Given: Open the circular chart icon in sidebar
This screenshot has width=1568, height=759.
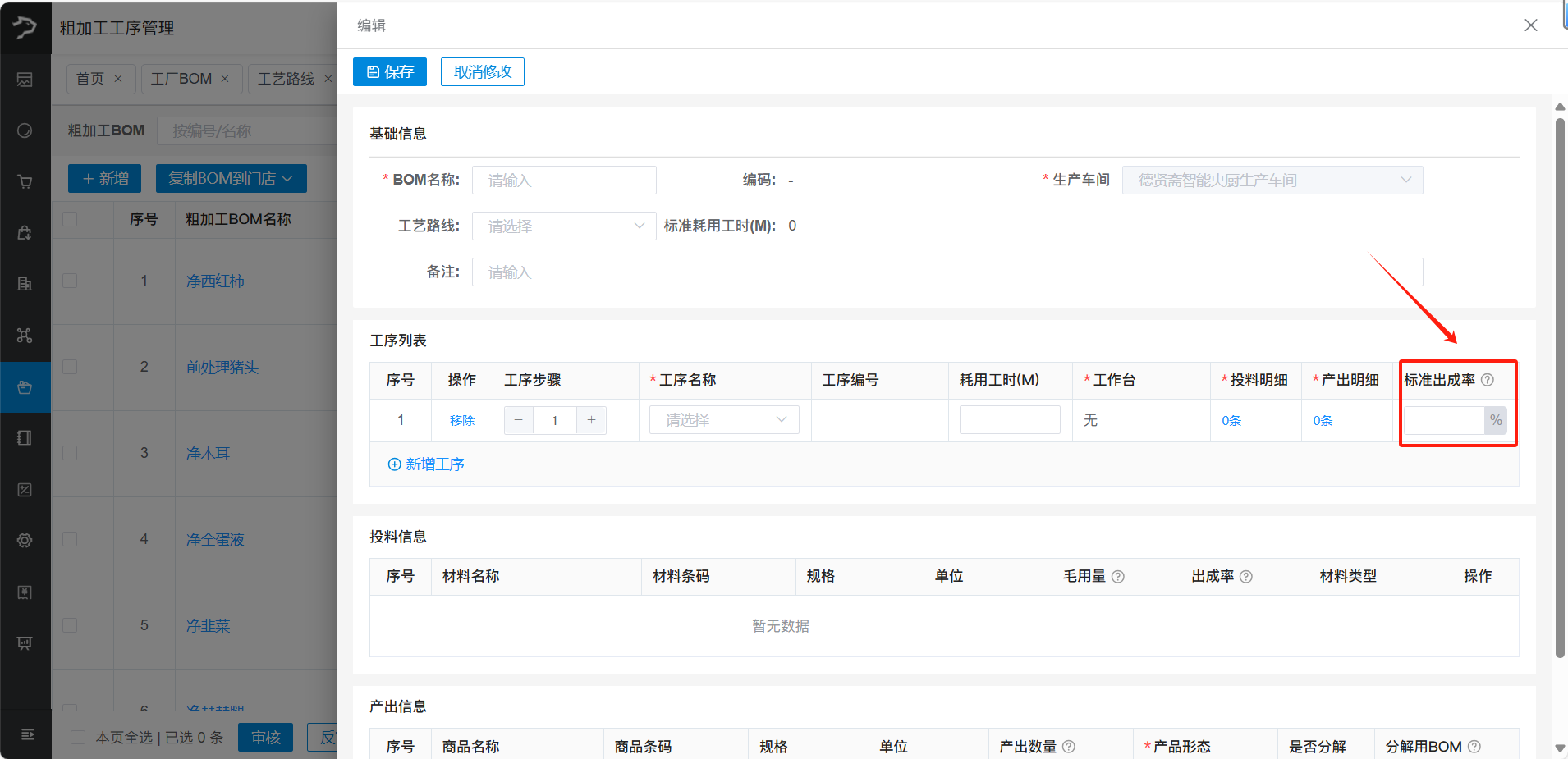Looking at the screenshot, I should pyautogui.click(x=25, y=130).
